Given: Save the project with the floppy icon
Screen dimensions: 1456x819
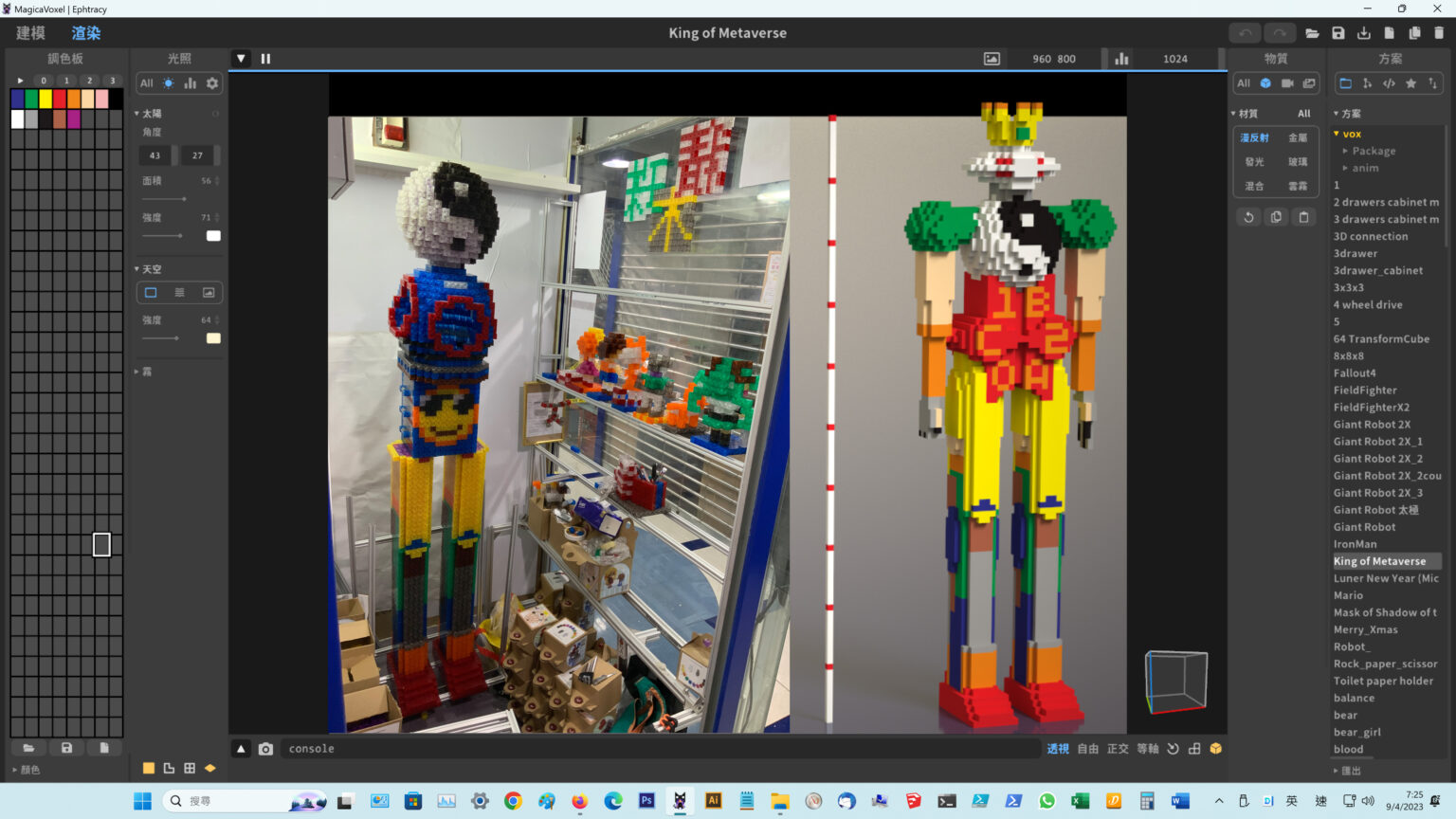Looking at the screenshot, I should click(1338, 33).
